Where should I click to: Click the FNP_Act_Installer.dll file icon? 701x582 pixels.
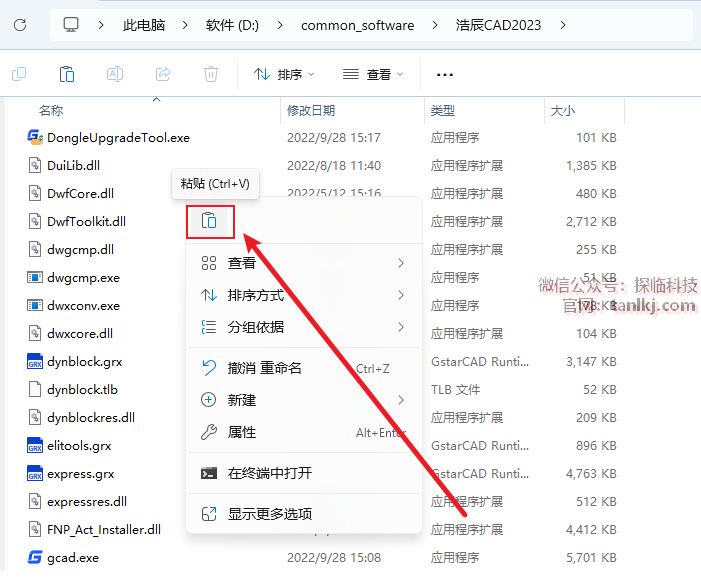(35, 529)
